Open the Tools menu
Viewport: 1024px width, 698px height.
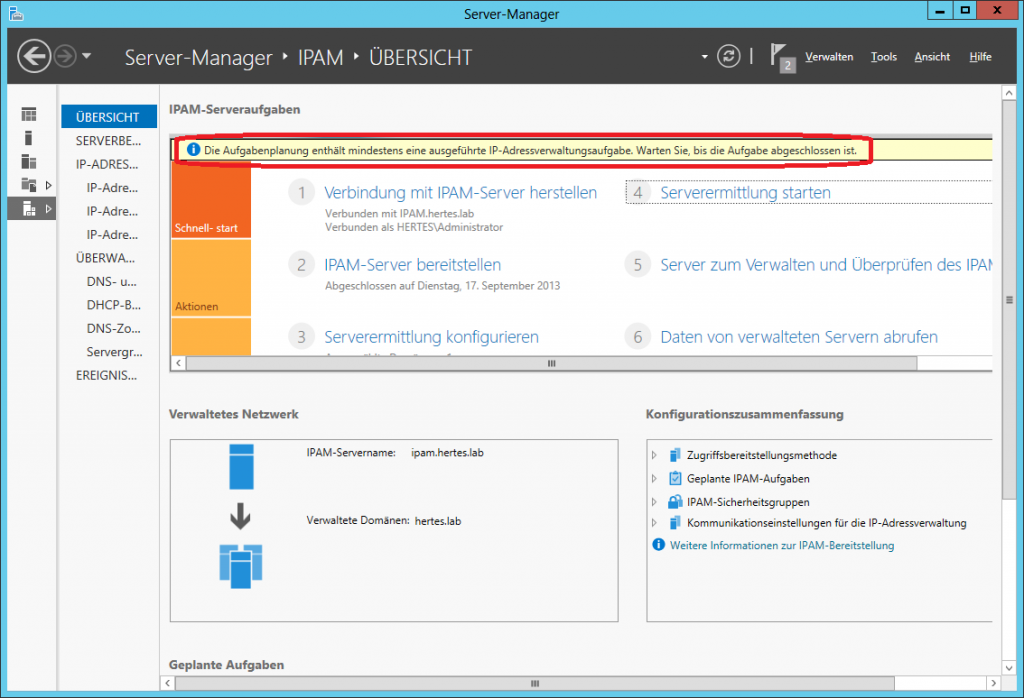pyautogui.click(x=883, y=57)
